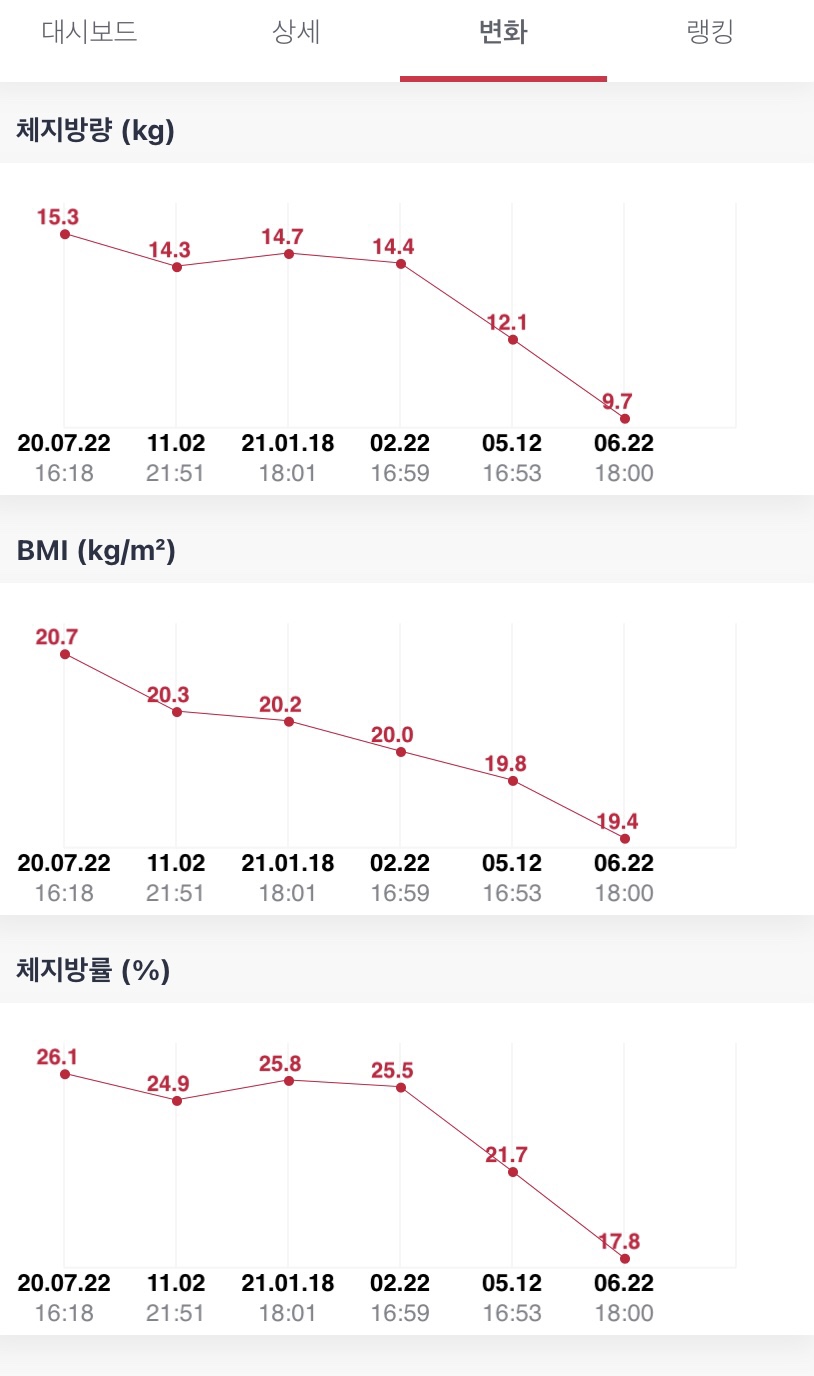Tap the 20.3 BMI data point
Image resolution: width=814 pixels, height=1376 pixels.
[x=177, y=711]
